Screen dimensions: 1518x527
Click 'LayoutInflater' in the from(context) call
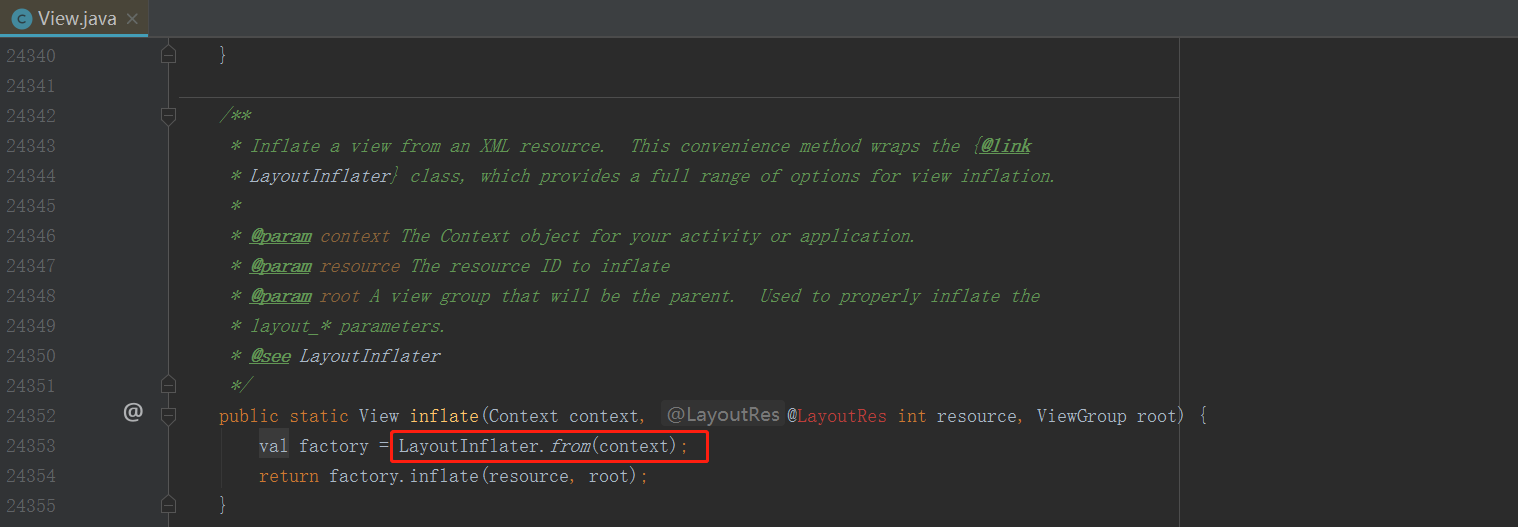(x=470, y=446)
